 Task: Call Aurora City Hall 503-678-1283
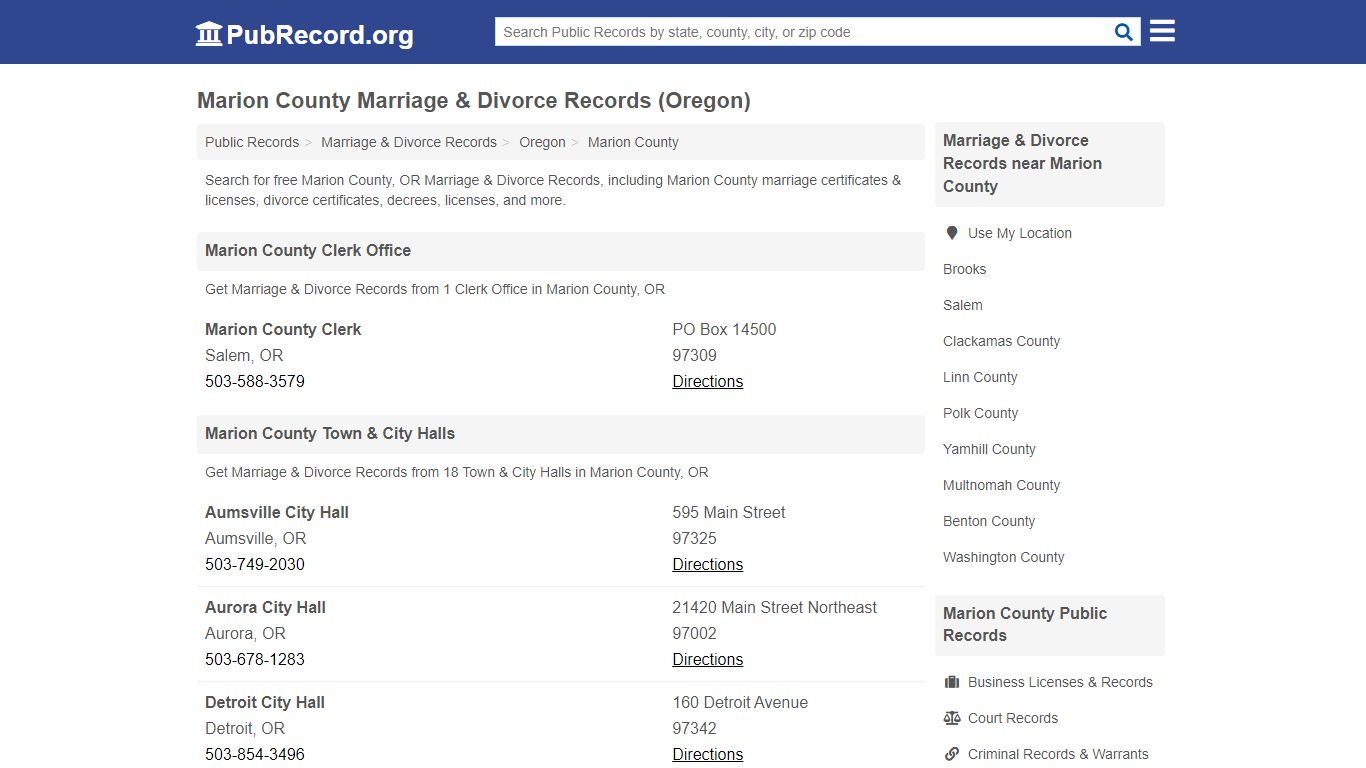click(255, 659)
